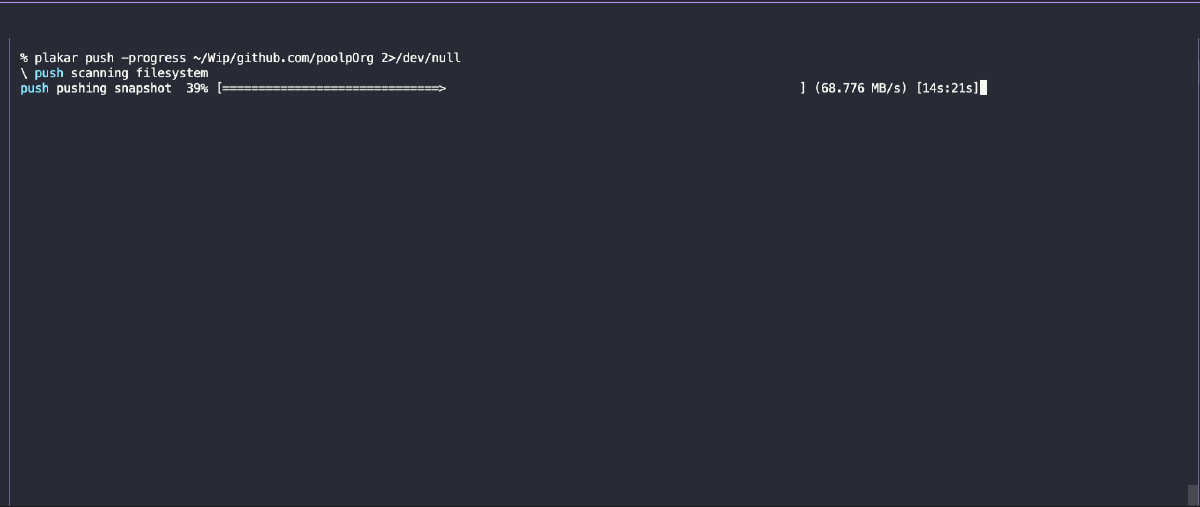Click the empty portion of the progress bar

click(623, 89)
